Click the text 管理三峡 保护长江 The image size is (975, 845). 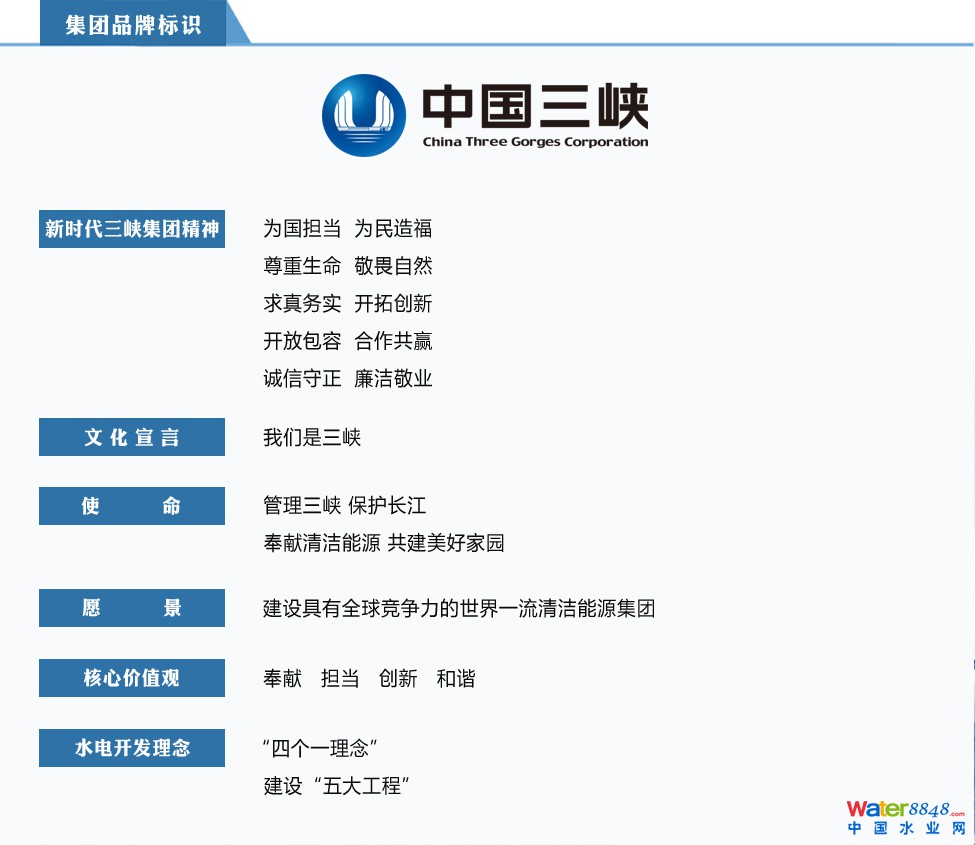[344, 506]
